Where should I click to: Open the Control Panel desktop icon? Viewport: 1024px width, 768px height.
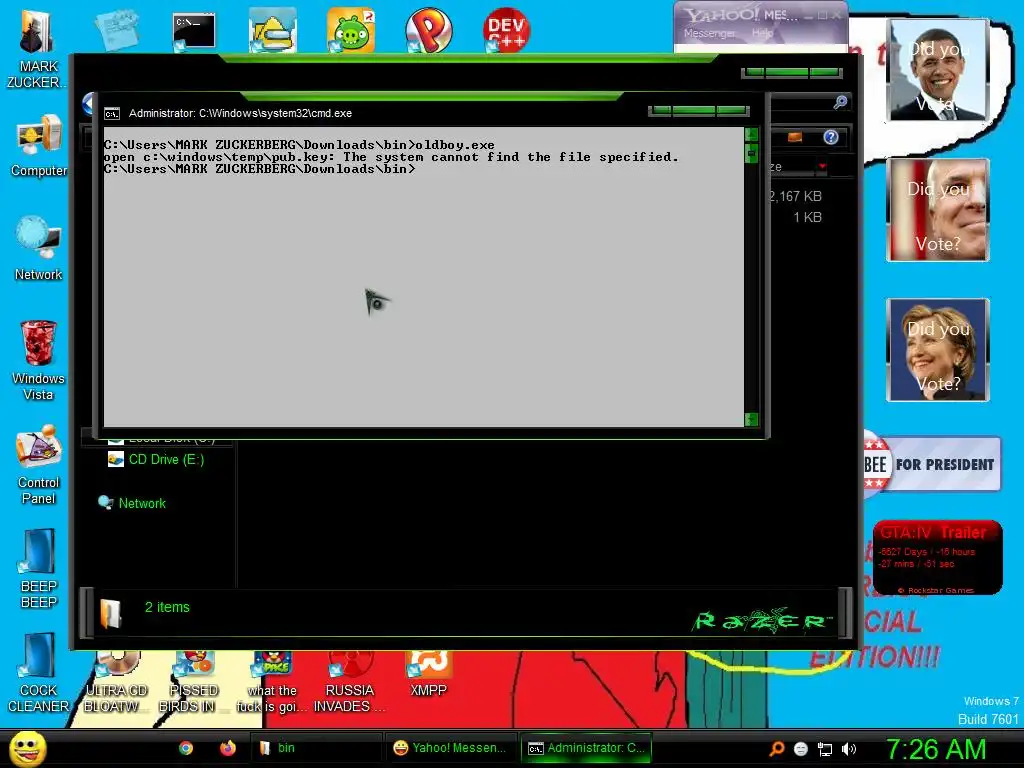click(x=39, y=465)
